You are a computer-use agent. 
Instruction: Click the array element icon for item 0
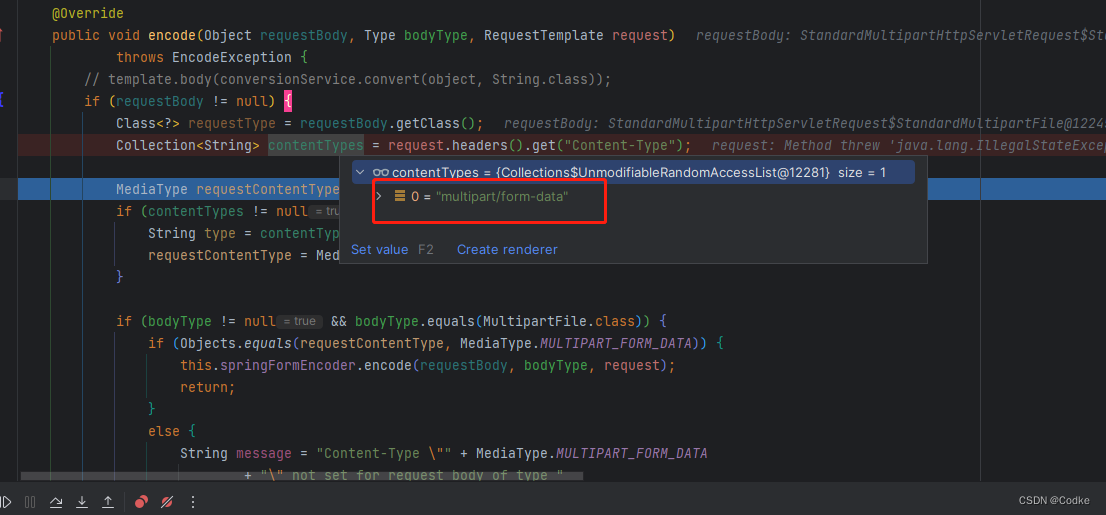point(399,197)
